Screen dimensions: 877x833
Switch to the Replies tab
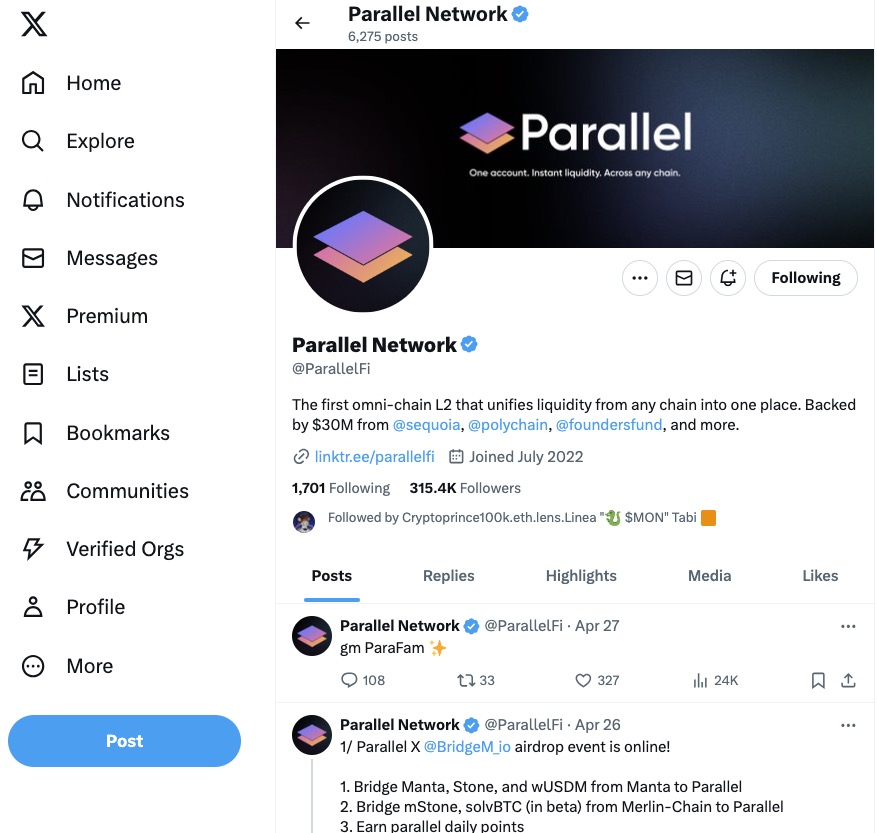pos(448,576)
